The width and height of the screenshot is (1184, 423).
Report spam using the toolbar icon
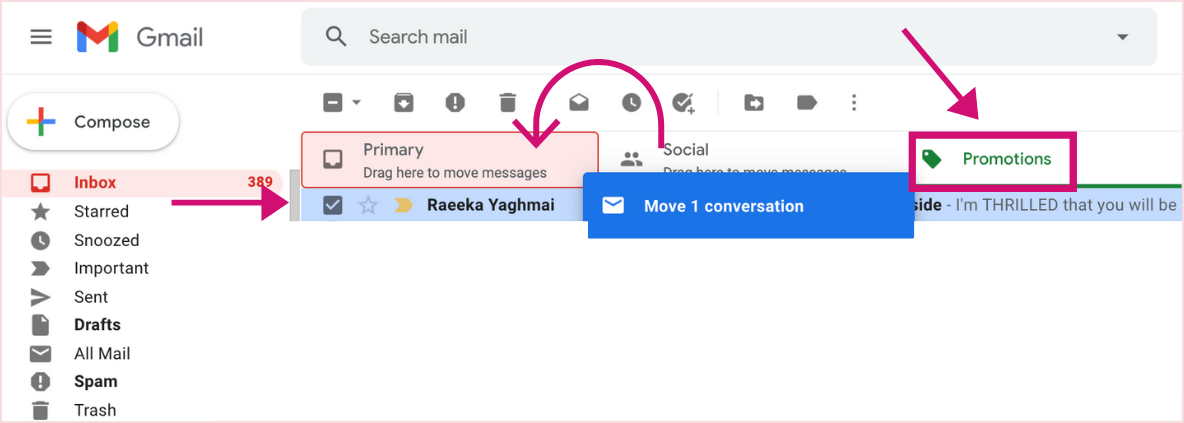tap(455, 103)
